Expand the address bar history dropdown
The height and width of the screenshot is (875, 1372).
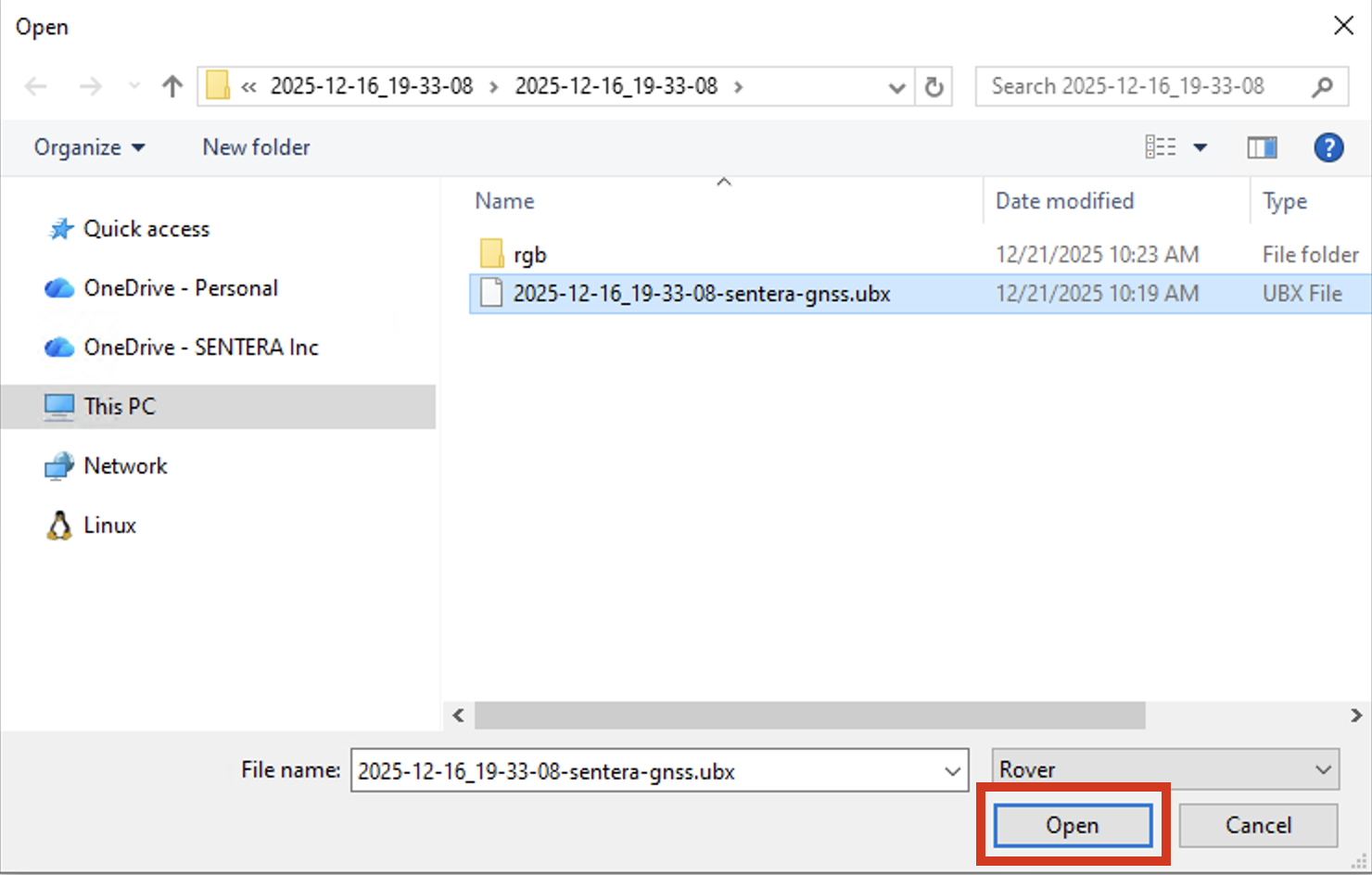896,87
